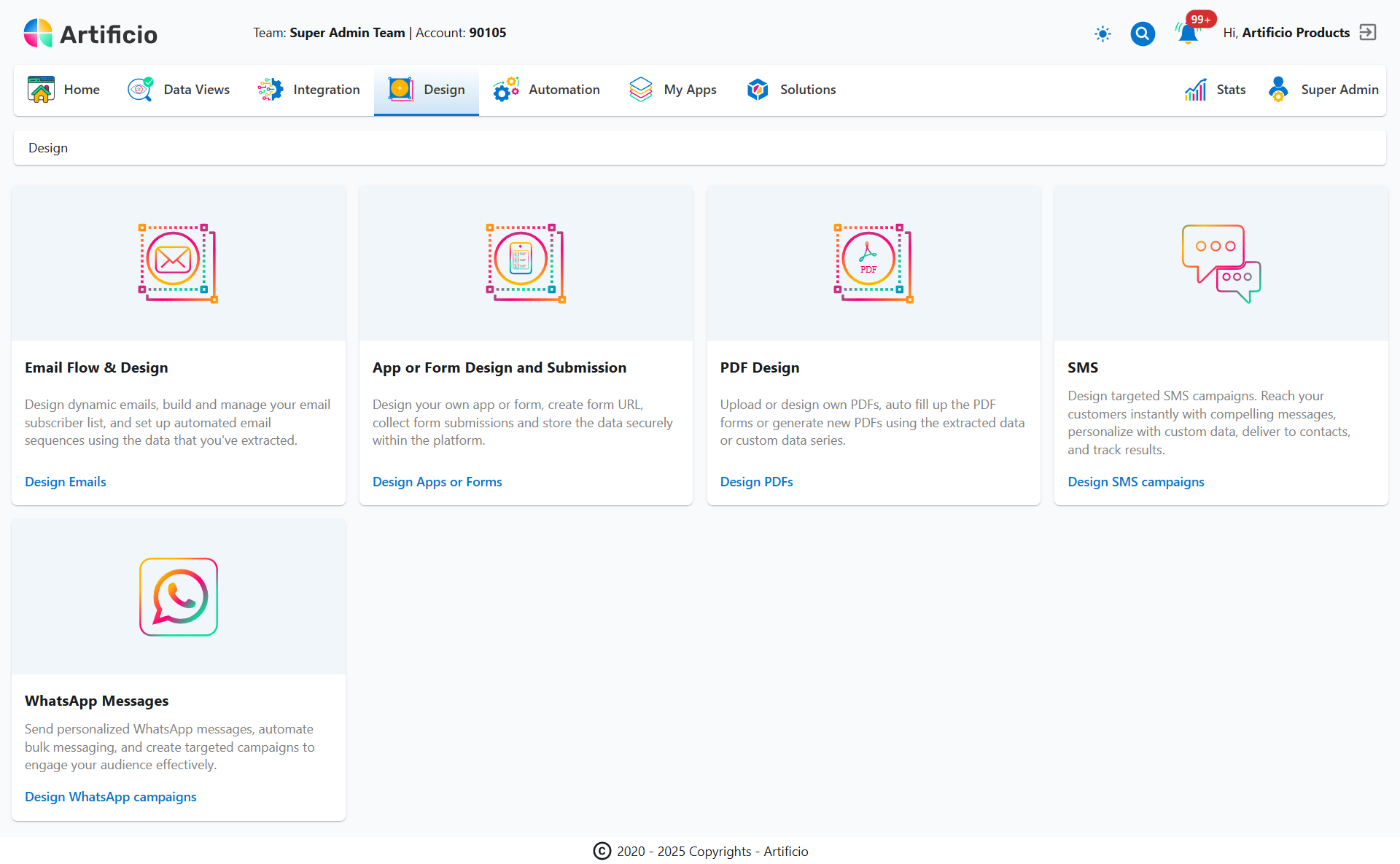Open Design Emails link
The height and width of the screenshot is (864, 1400).
tap(65, 482)
